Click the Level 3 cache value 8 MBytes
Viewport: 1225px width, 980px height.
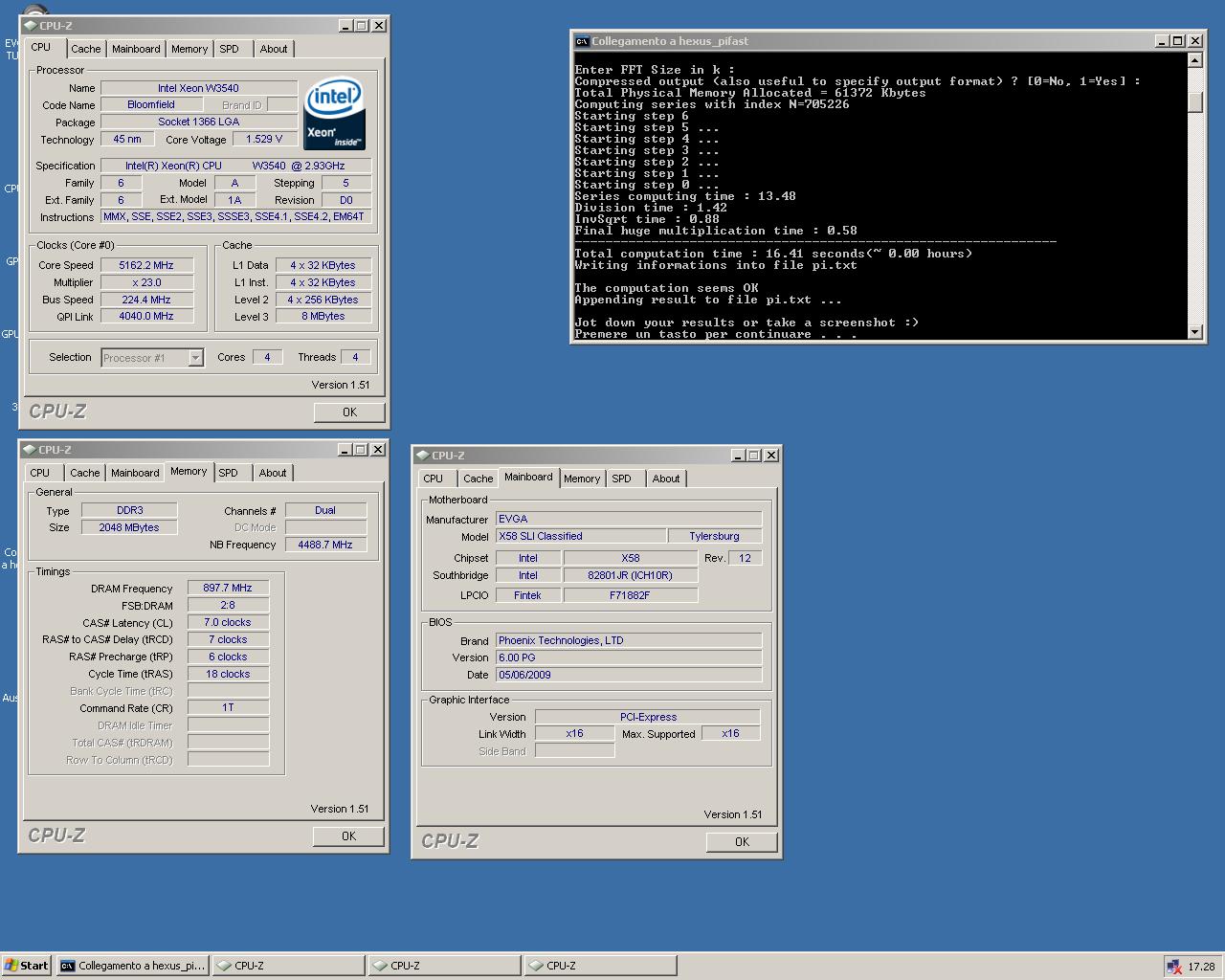point(323,316)
